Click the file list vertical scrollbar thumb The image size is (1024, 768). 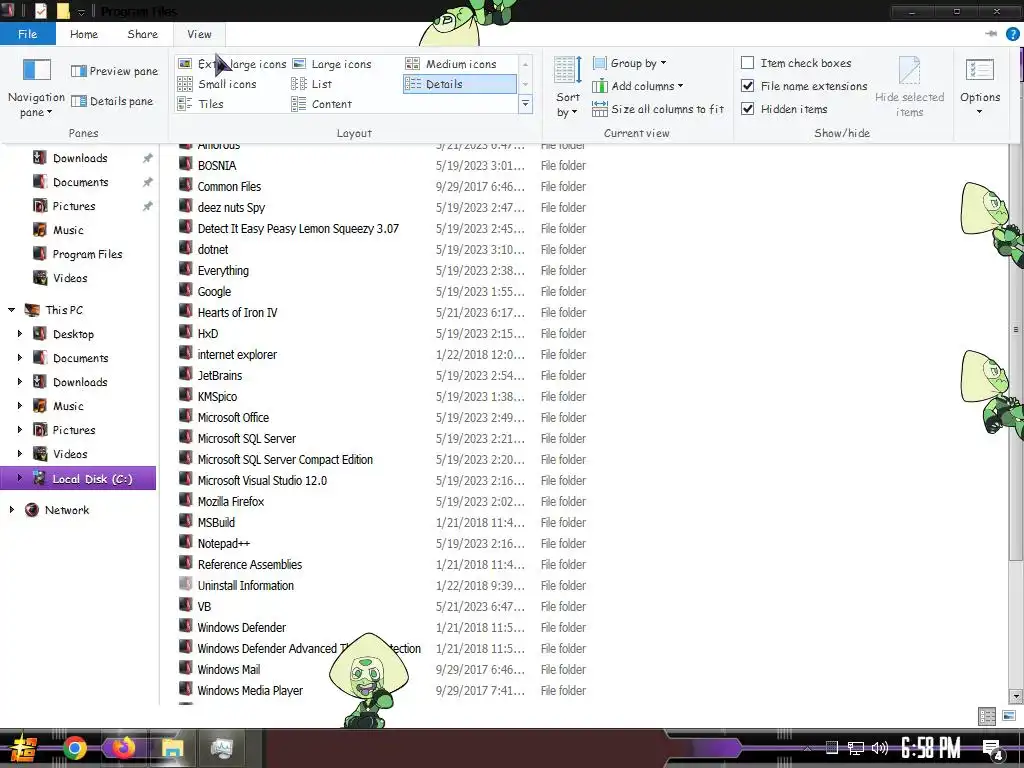pos(1016,353)
